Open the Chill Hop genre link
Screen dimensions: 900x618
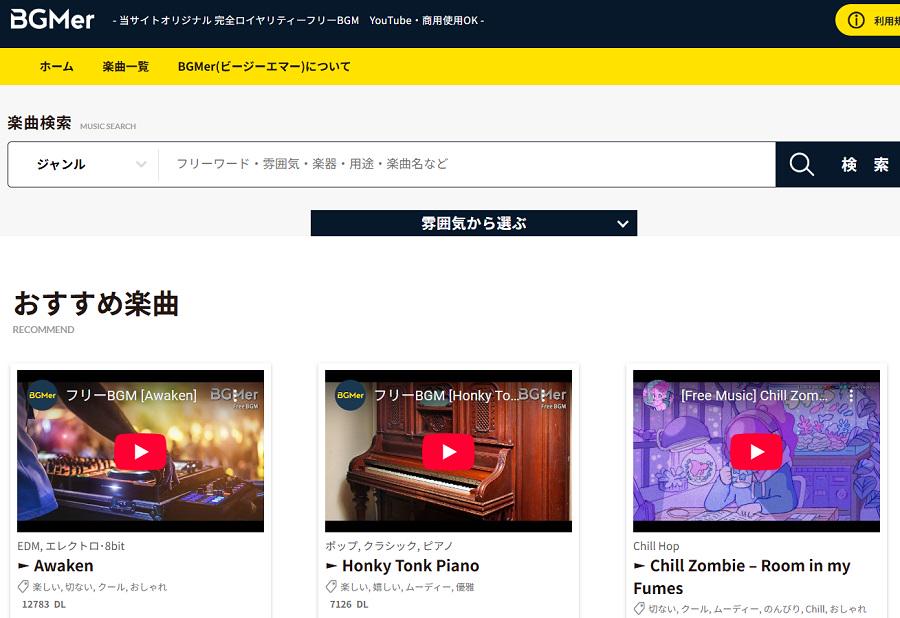click(x=654, y=546)
